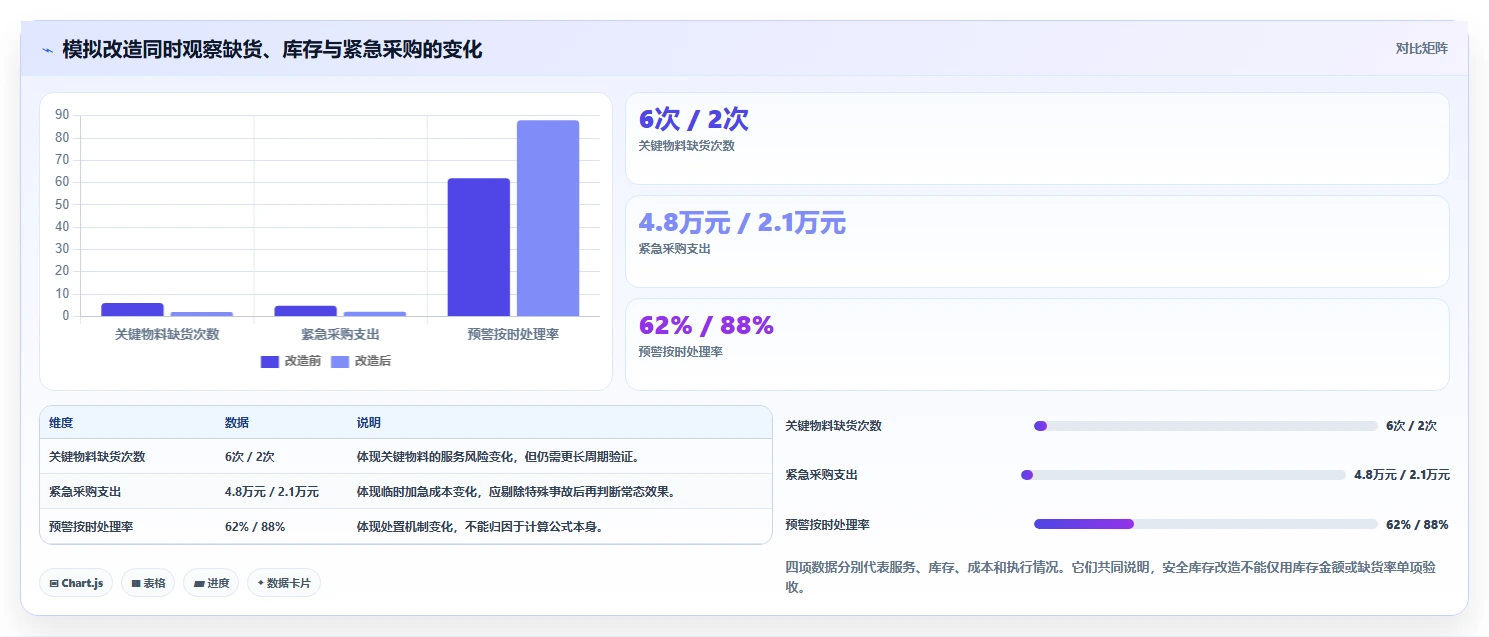Click the table cell 预警按时处理率 in the 维度 column

(91, 527)
